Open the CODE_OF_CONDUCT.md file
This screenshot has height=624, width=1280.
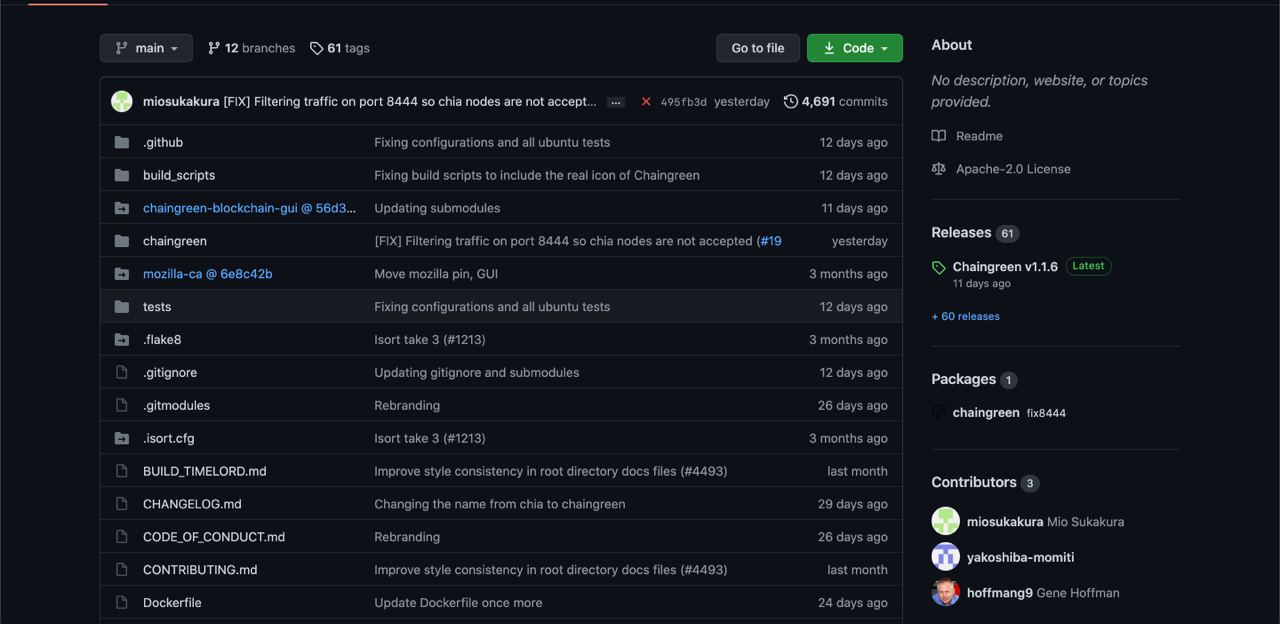click(x=214, y=537)
